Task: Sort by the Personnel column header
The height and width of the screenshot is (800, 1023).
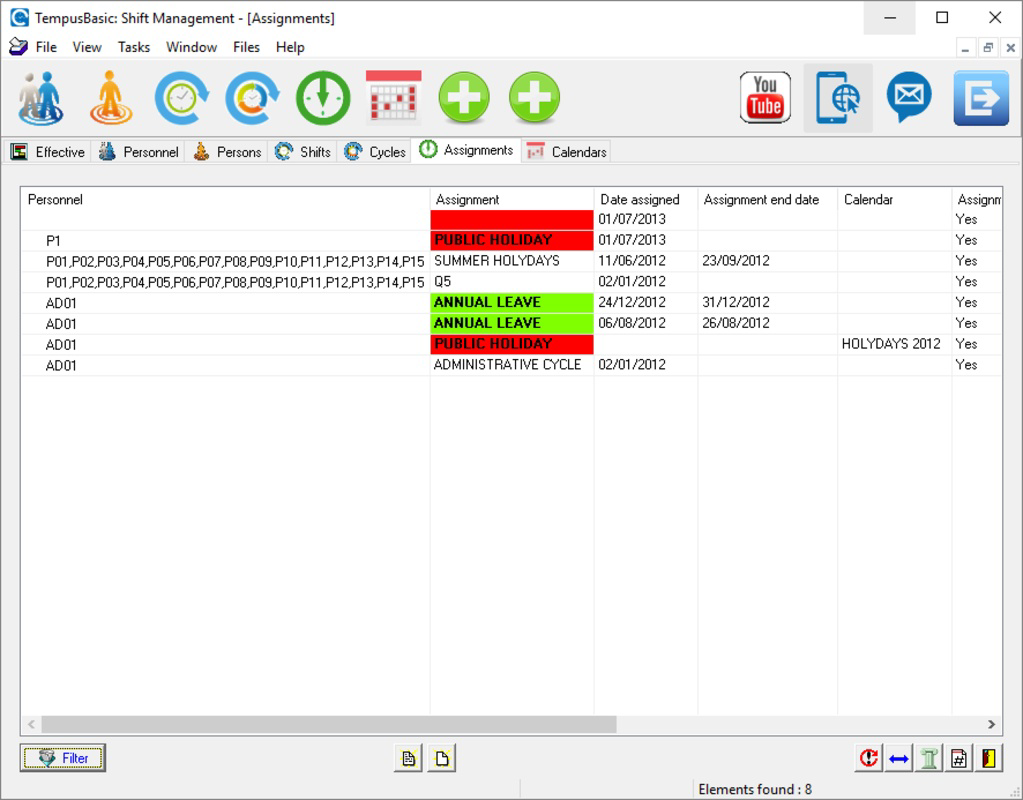Action: click(225, 200)
